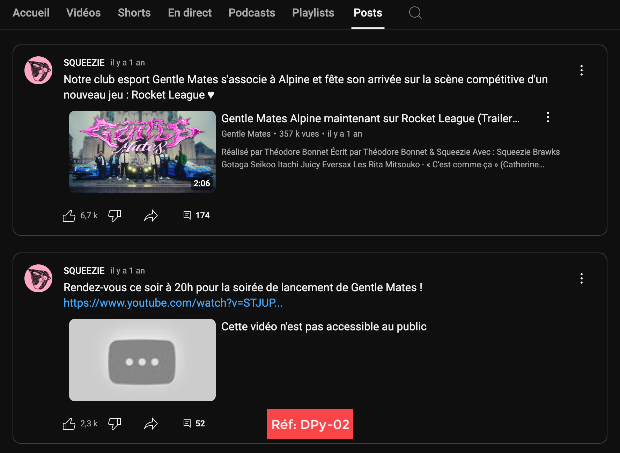The width and height of the screenshot is (620, 453).
Task: Switch to the Vidéos tab
Action: click(83, 13)
